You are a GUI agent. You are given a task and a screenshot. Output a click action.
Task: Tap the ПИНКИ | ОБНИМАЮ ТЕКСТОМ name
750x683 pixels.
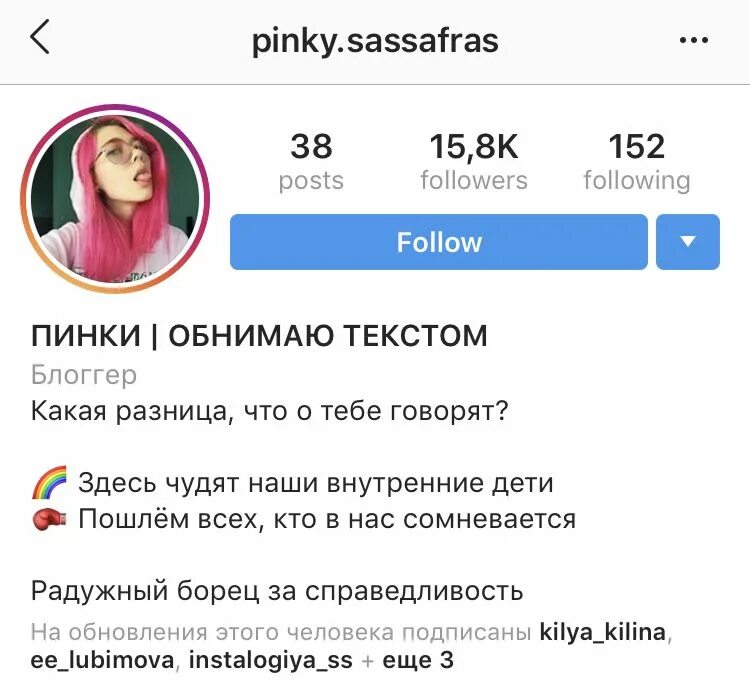(x=259, y=336)
